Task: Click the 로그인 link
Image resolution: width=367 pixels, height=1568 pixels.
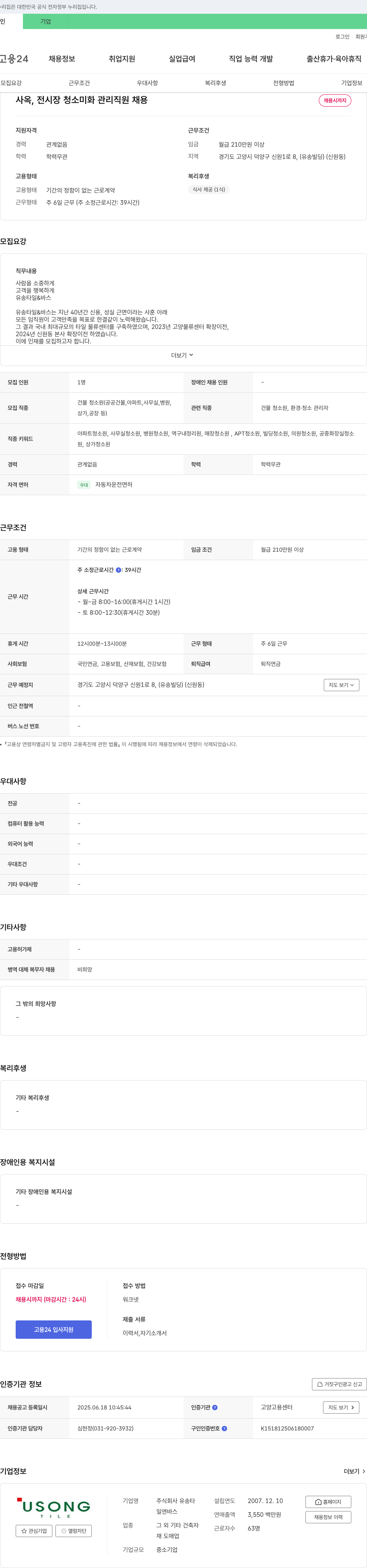Action: 342,37
